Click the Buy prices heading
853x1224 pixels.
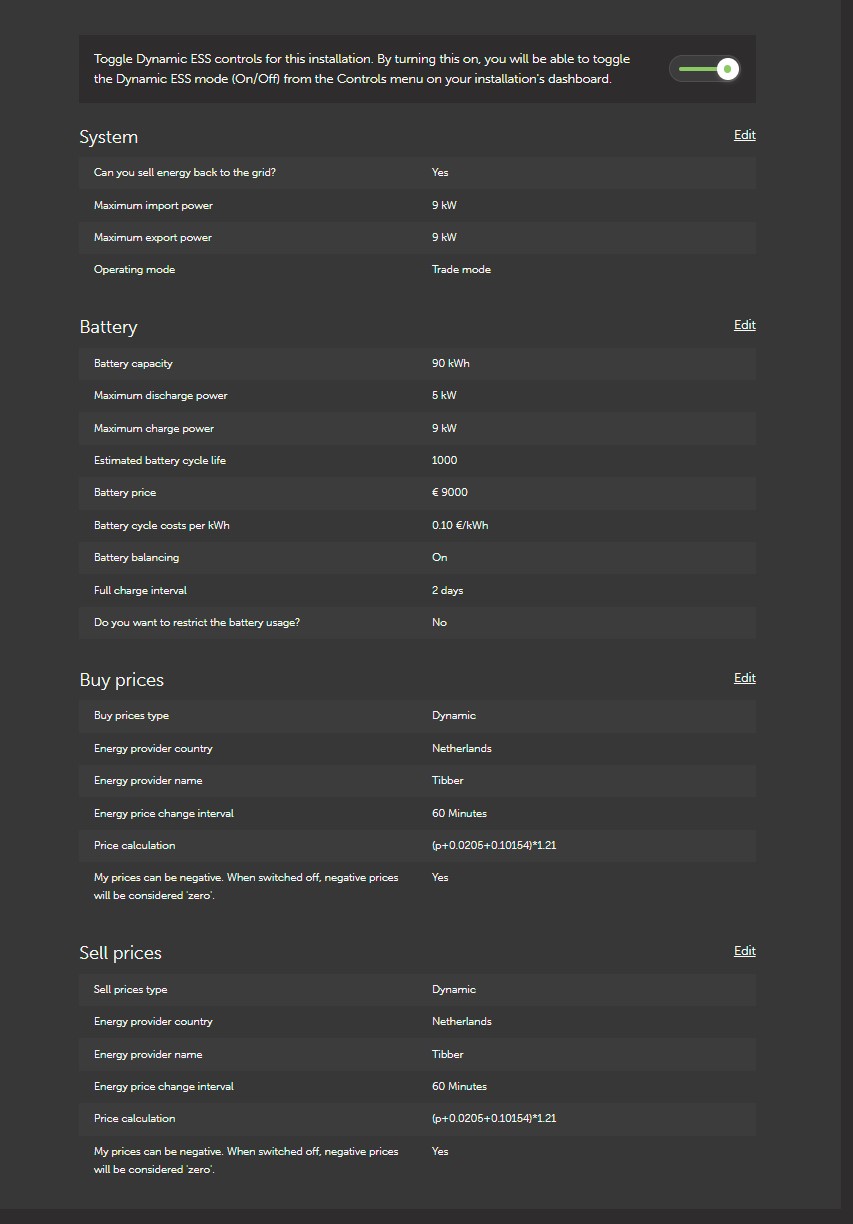coord(122,680)
